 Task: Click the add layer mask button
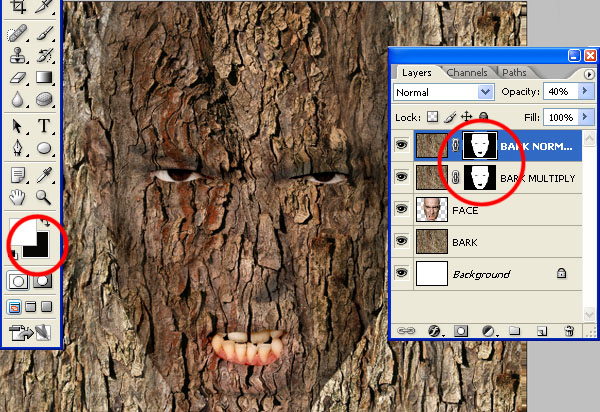click(x=462, y=329)
